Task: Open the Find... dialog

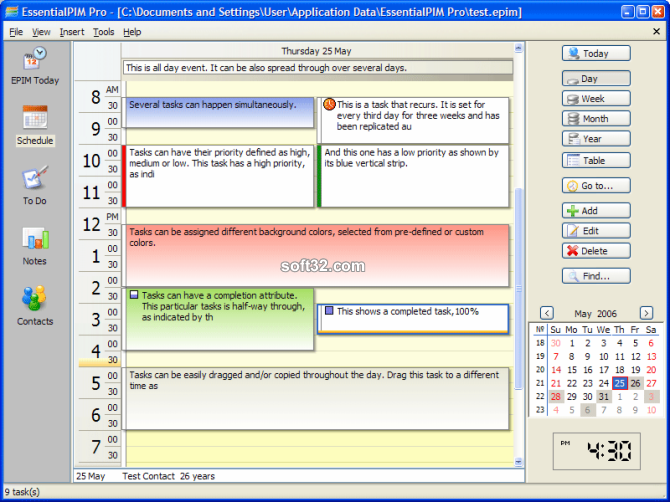Action: click(596, 276)
